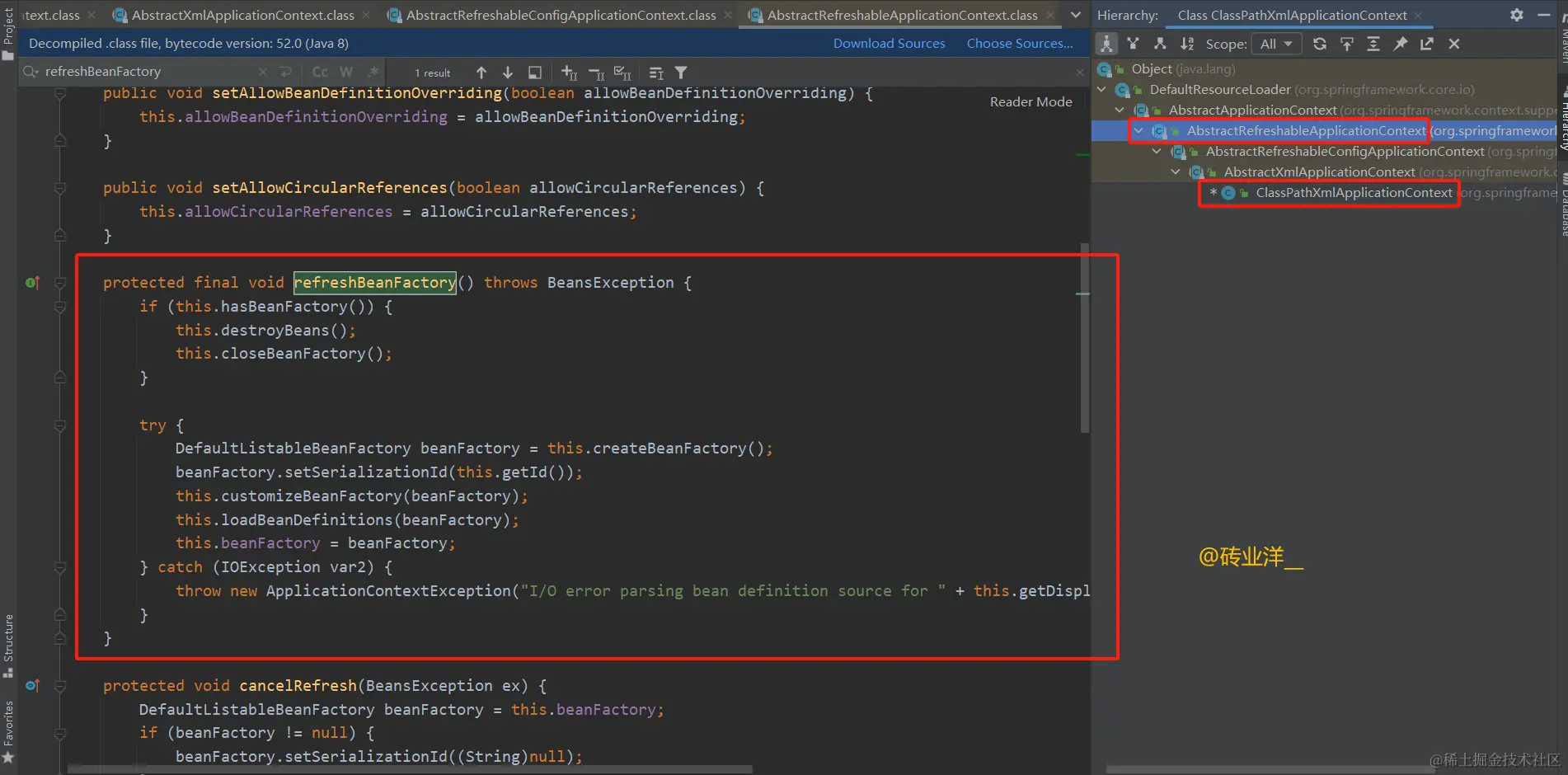Open the Structure tool window tab
The height and width of the screenshot is (775, 1568).
coord(8,646)
